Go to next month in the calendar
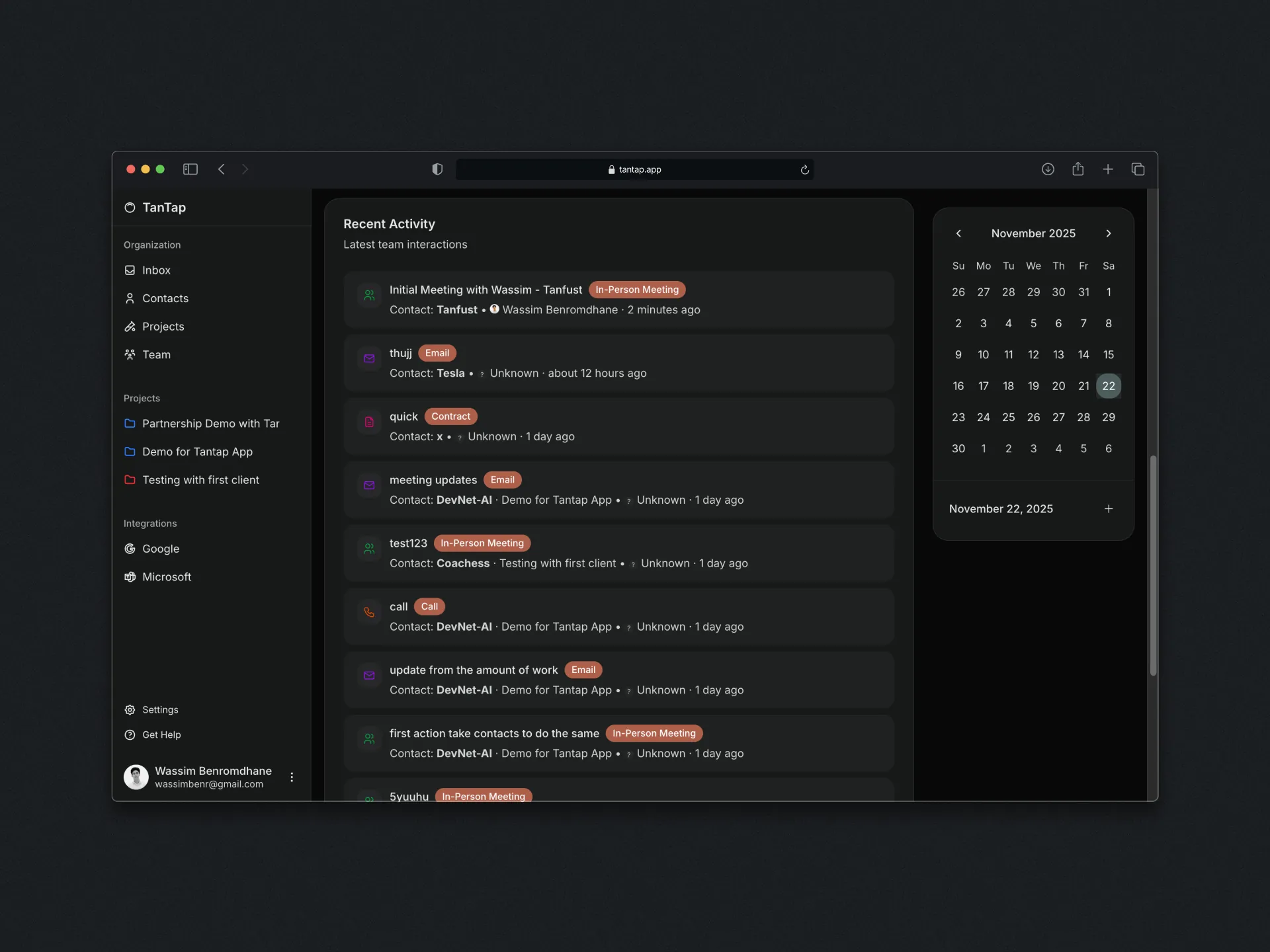The image size is (1270, 952). point(1109,233)
